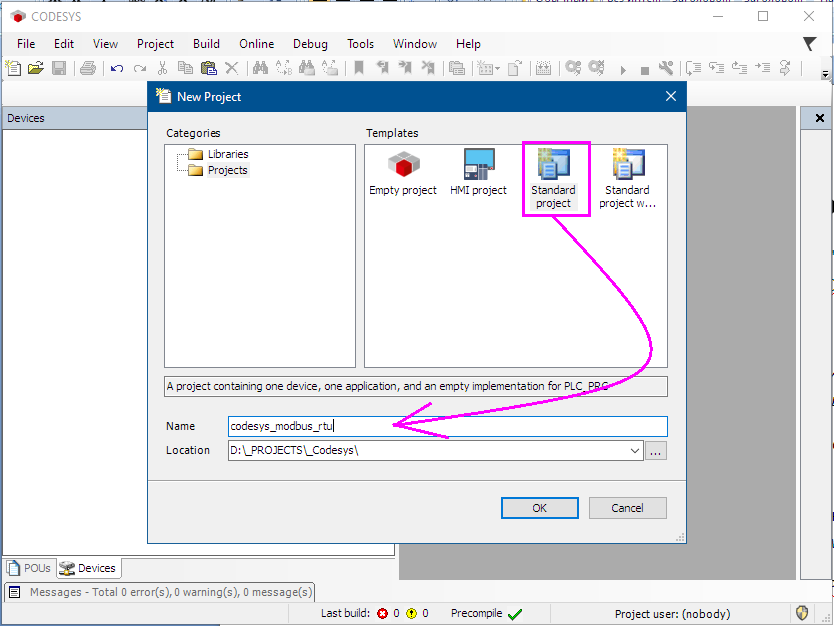The image size is (834, 626).
Task: Click the Start play triangle icon
Action: click(x=623, y=70)
